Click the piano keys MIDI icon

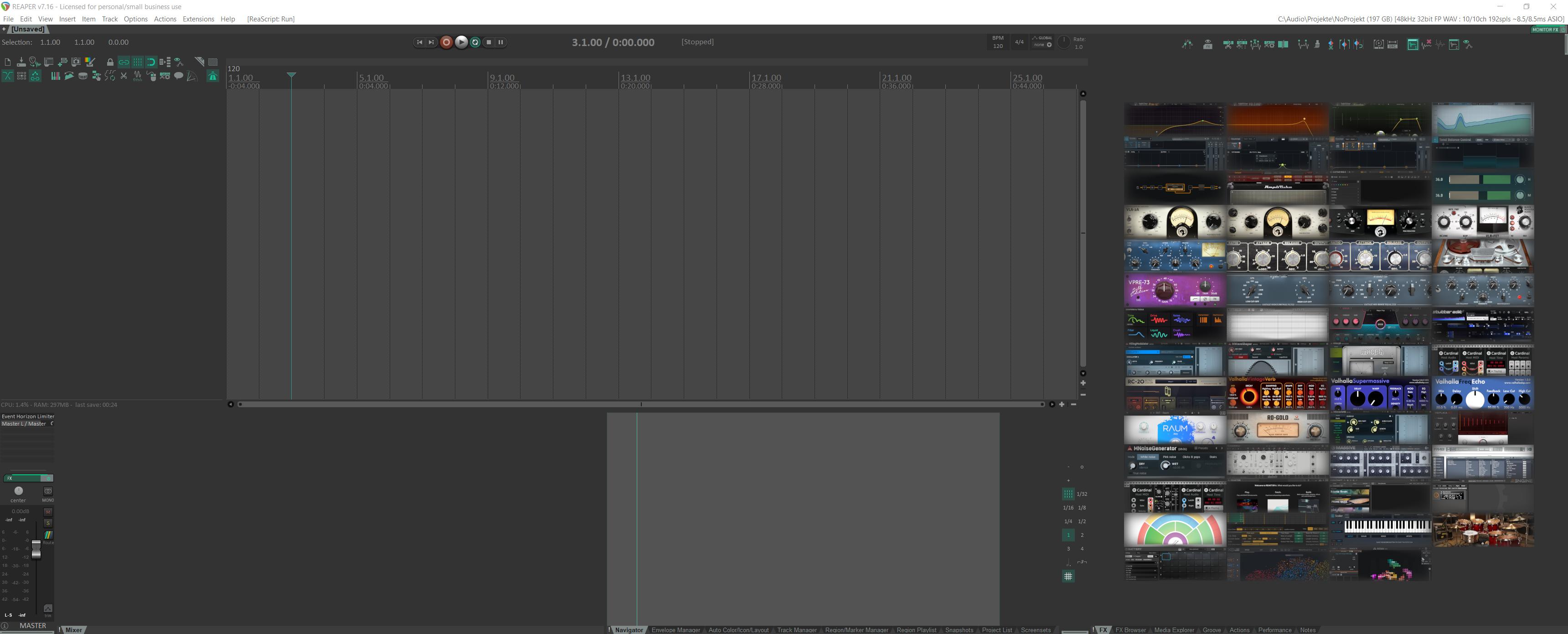[x=56, y=76]
